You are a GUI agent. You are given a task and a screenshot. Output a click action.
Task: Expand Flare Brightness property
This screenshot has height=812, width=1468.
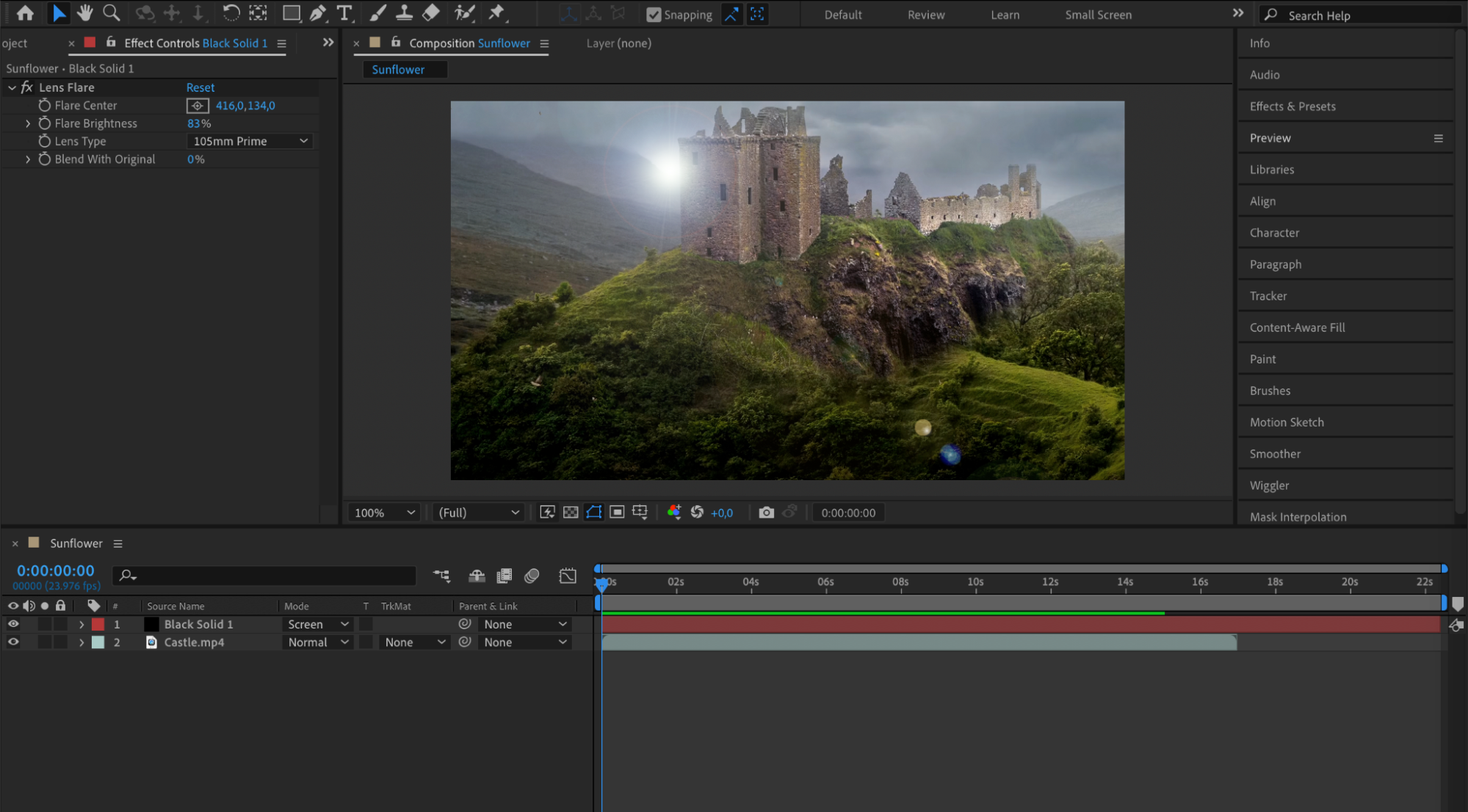(28, 123)
